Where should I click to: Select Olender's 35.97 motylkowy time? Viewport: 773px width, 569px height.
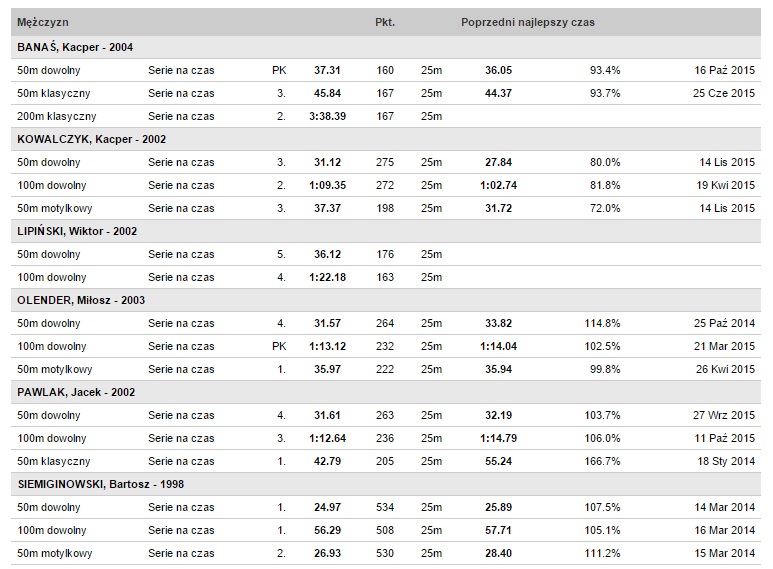327,369
